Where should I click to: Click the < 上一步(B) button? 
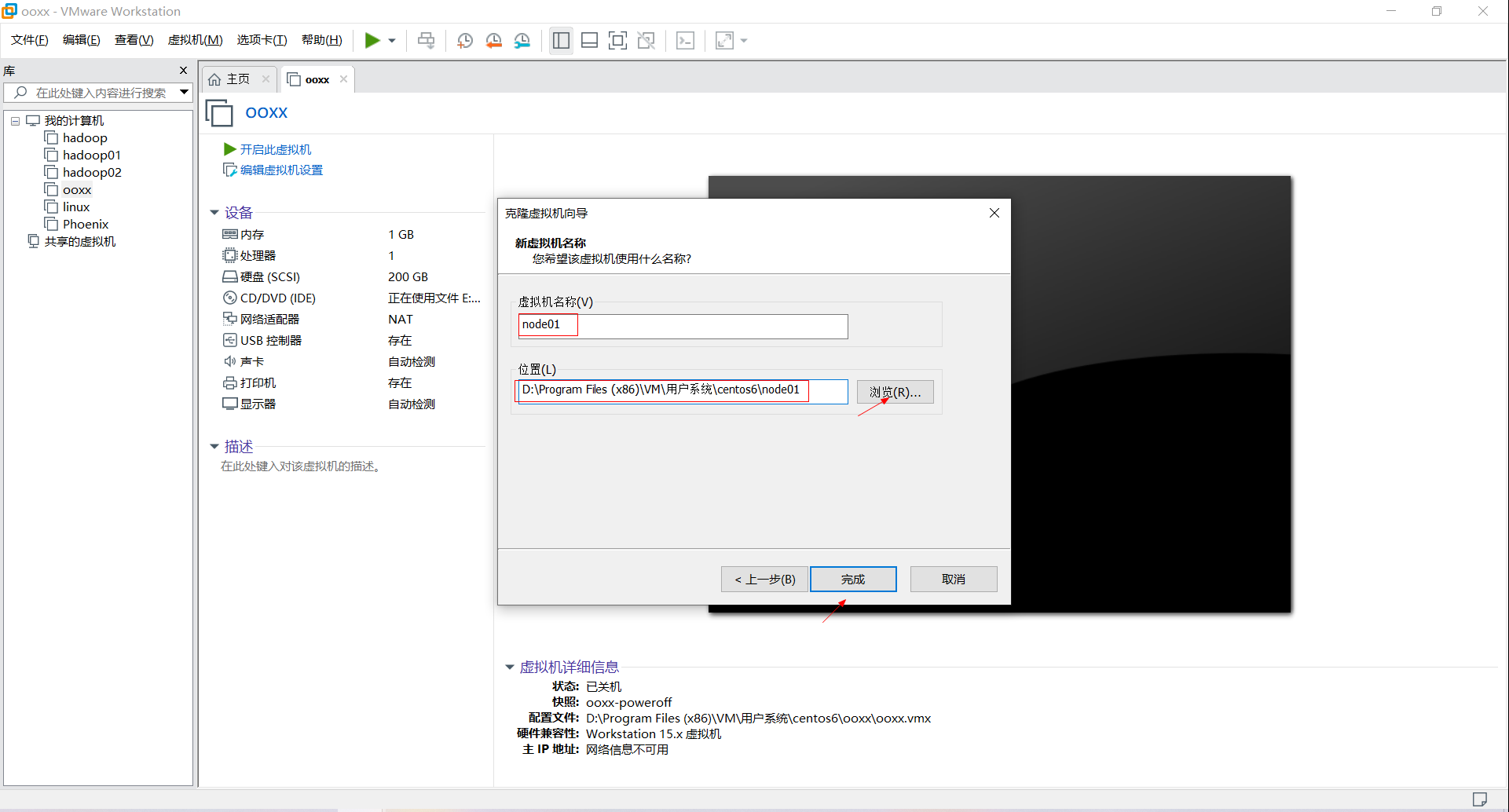click(764, 580)
